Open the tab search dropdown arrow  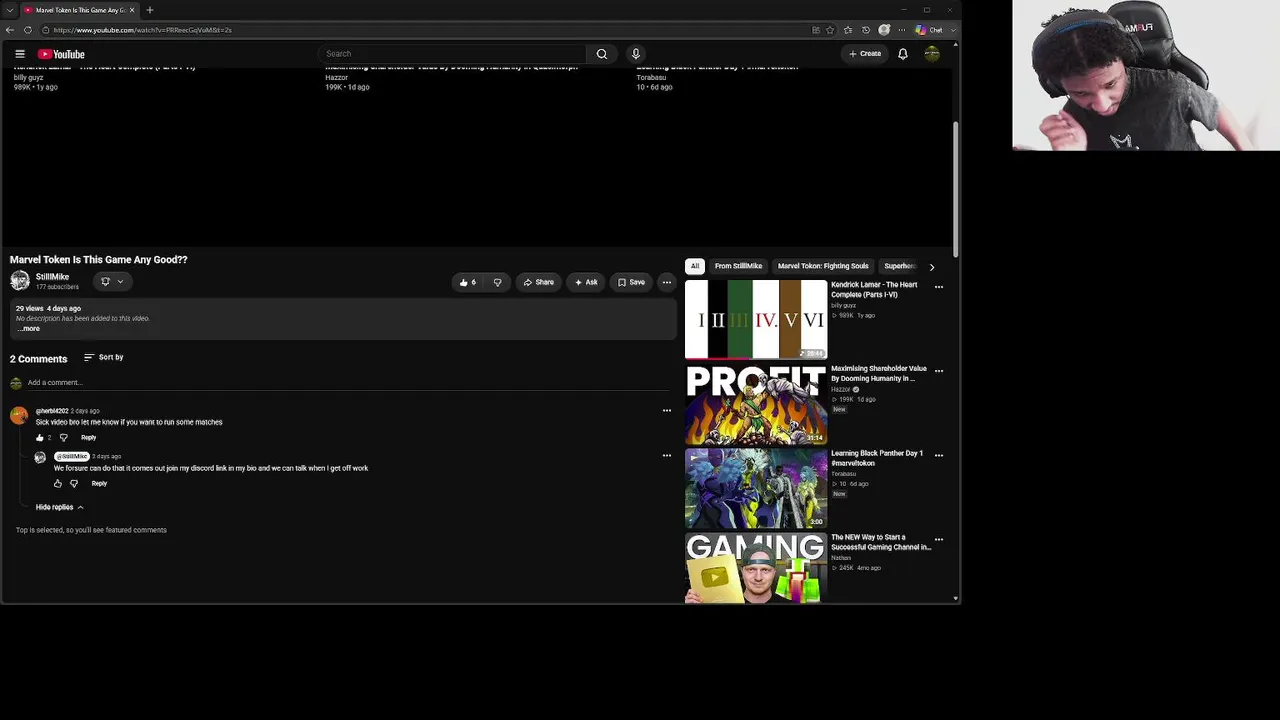click(9, 10)
